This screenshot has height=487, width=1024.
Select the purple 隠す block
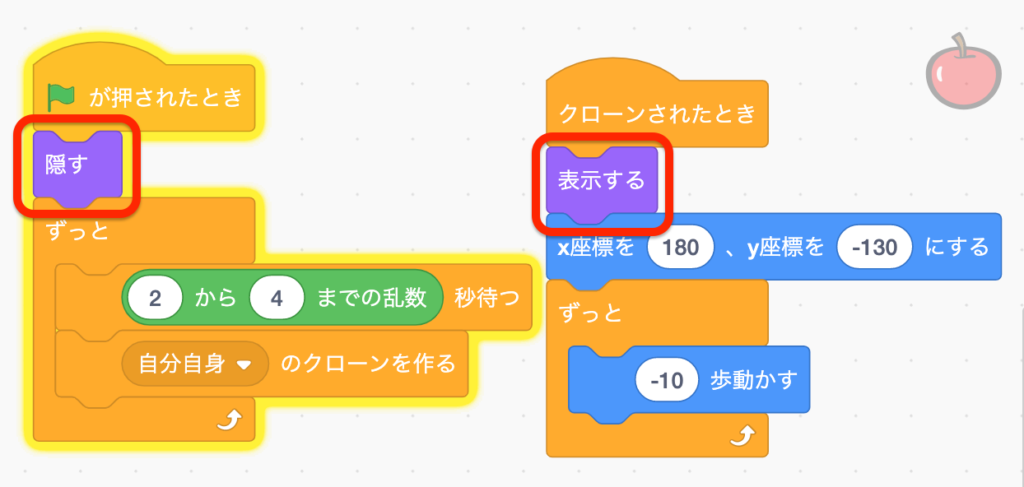(x=77, y=167)
